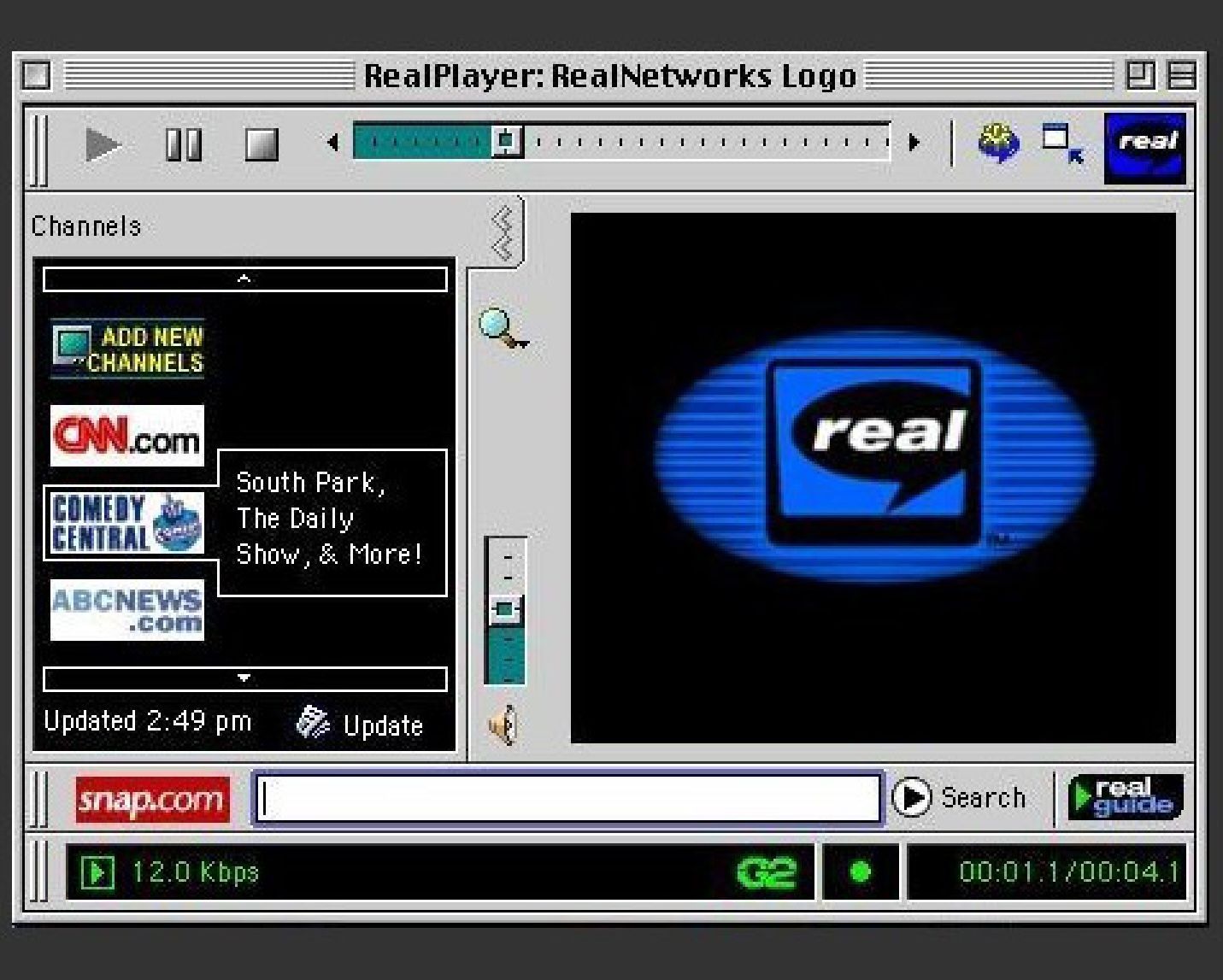
Task: Stop the clip with the Stop button
Action: point(262,144)
